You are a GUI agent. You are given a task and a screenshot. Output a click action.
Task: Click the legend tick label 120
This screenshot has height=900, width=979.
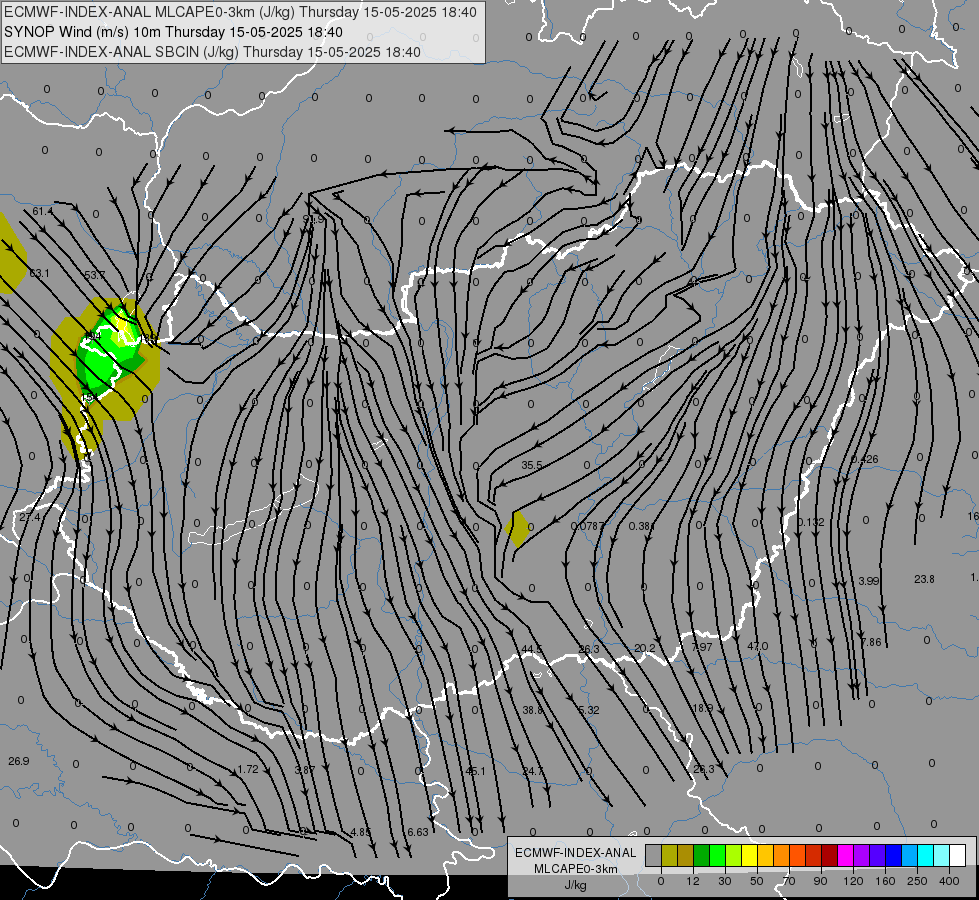(x=853, y=881)
